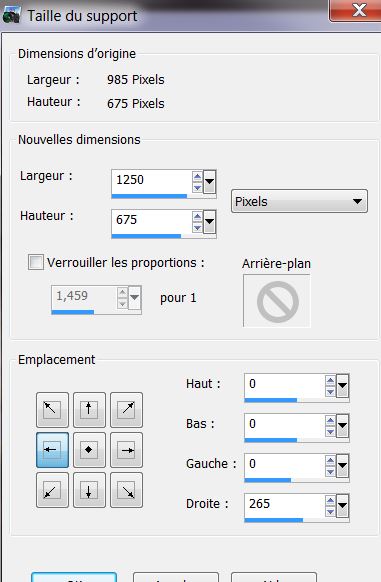This screenshot has width=381, height=582.
Task: Enable Verrouiller les proportions checkbox
Action: point(36,262)
